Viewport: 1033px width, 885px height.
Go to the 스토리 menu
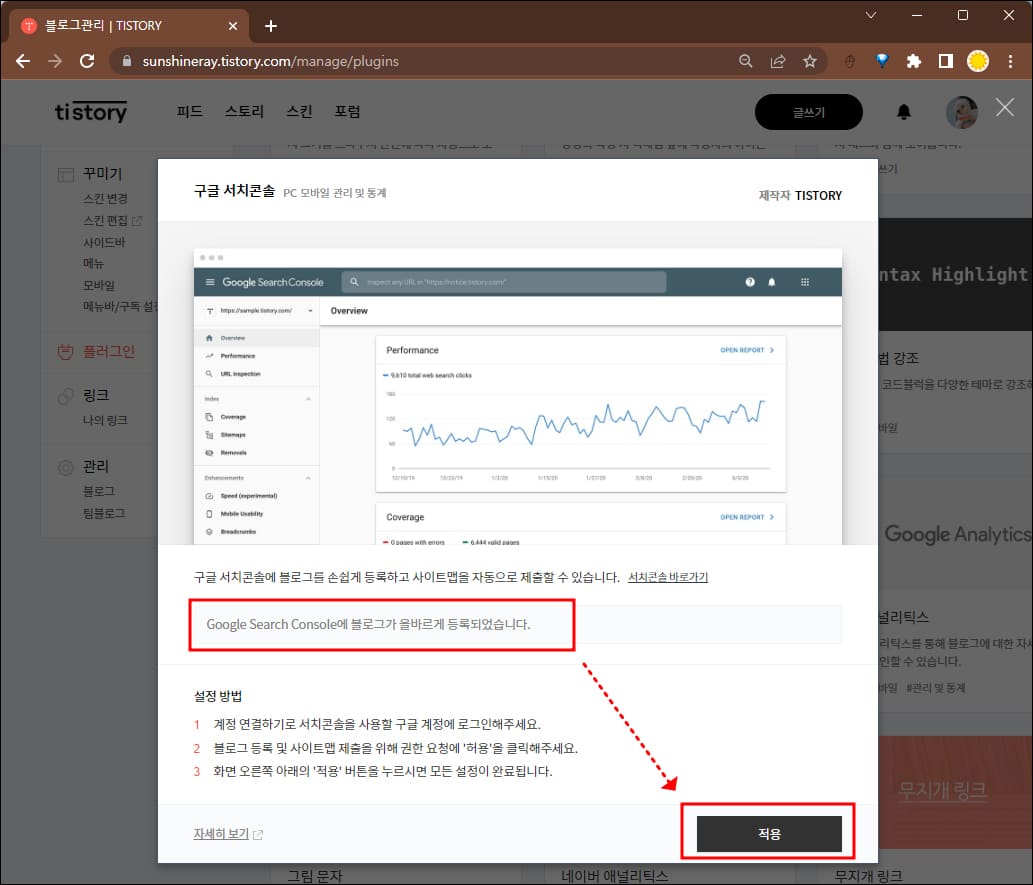[244, 111]
